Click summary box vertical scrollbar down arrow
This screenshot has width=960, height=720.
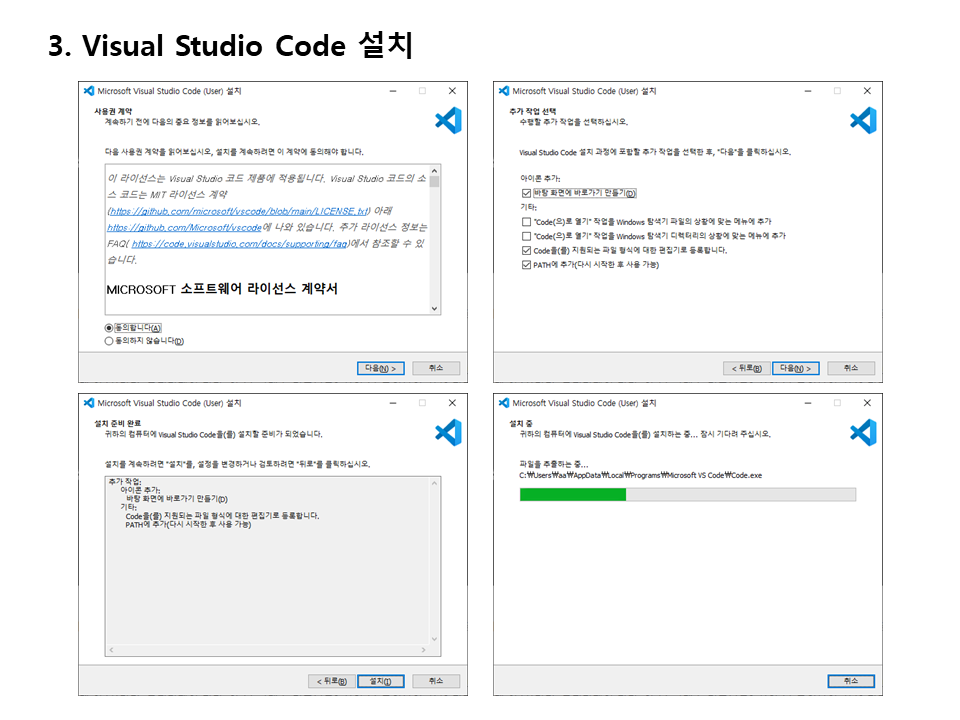[x=435, y=639]
